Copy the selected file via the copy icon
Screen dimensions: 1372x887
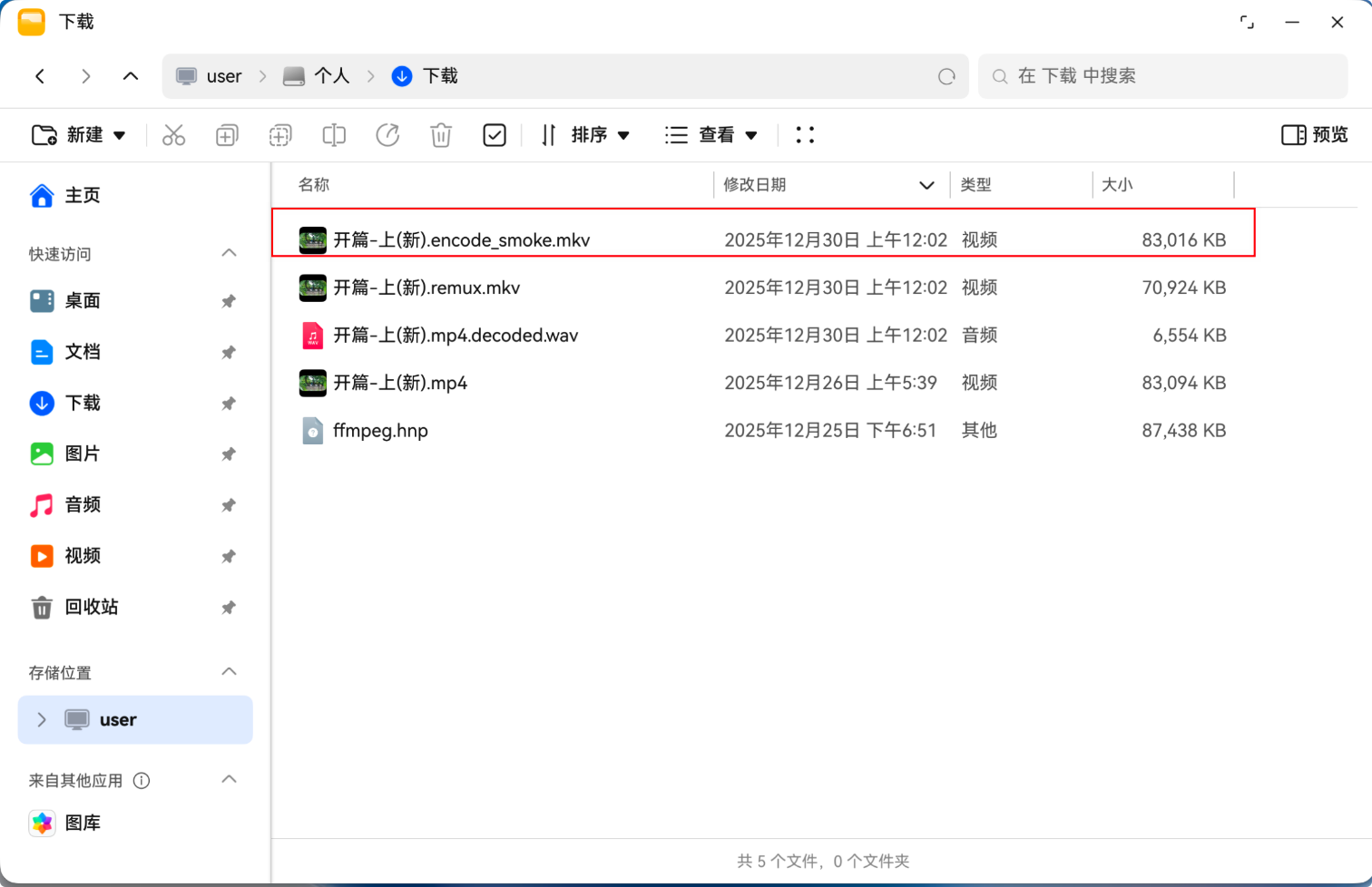226,134
